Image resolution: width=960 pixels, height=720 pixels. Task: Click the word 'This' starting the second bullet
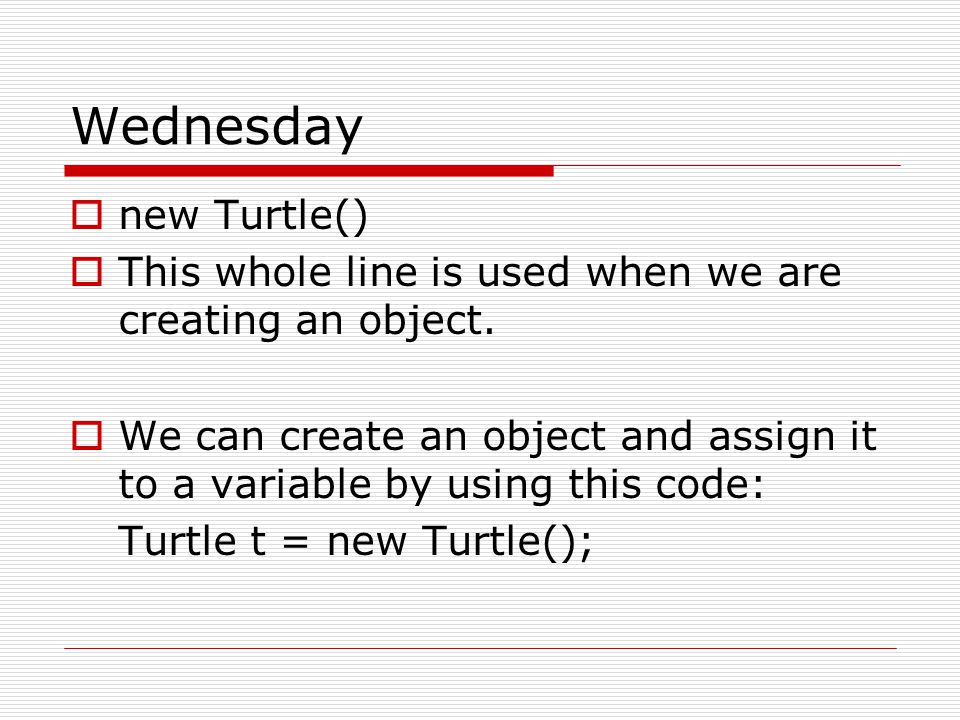159,272
